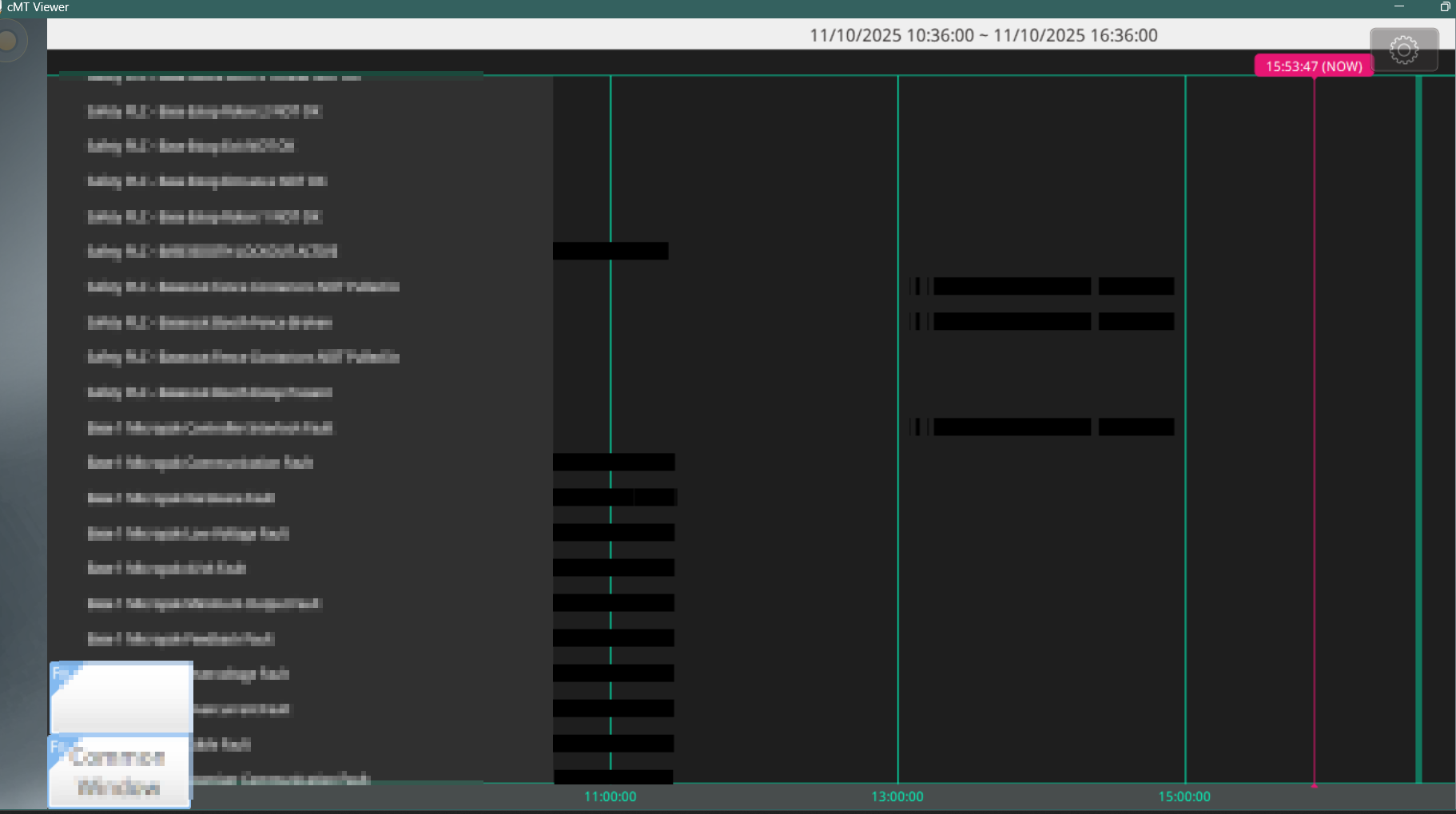The width and height of the screenshot is (1456, 814).
Task: Restore down the cMT Viewer window
Action: 1445,6
